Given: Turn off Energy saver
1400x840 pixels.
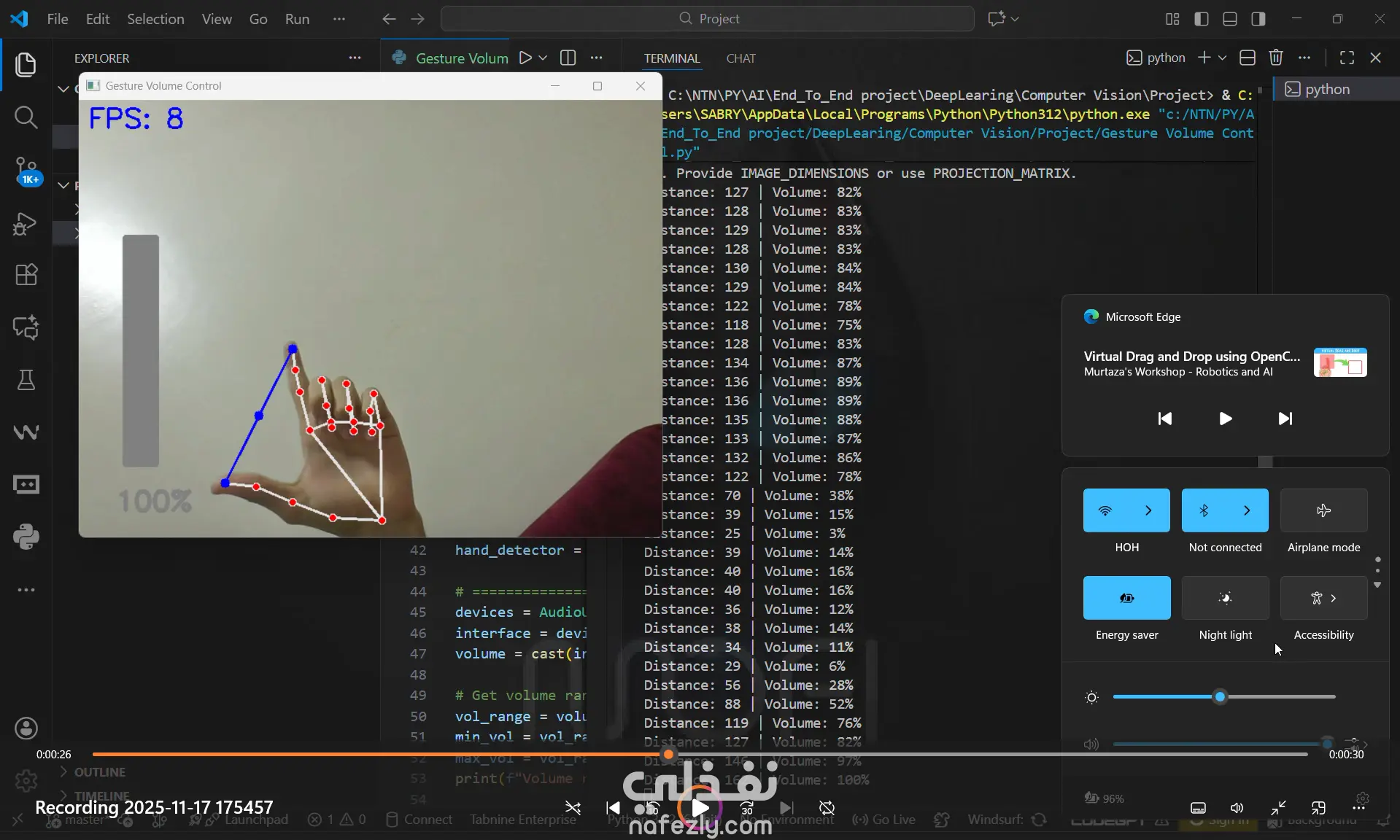Looking at the screenshot, I should [1126, 598].
